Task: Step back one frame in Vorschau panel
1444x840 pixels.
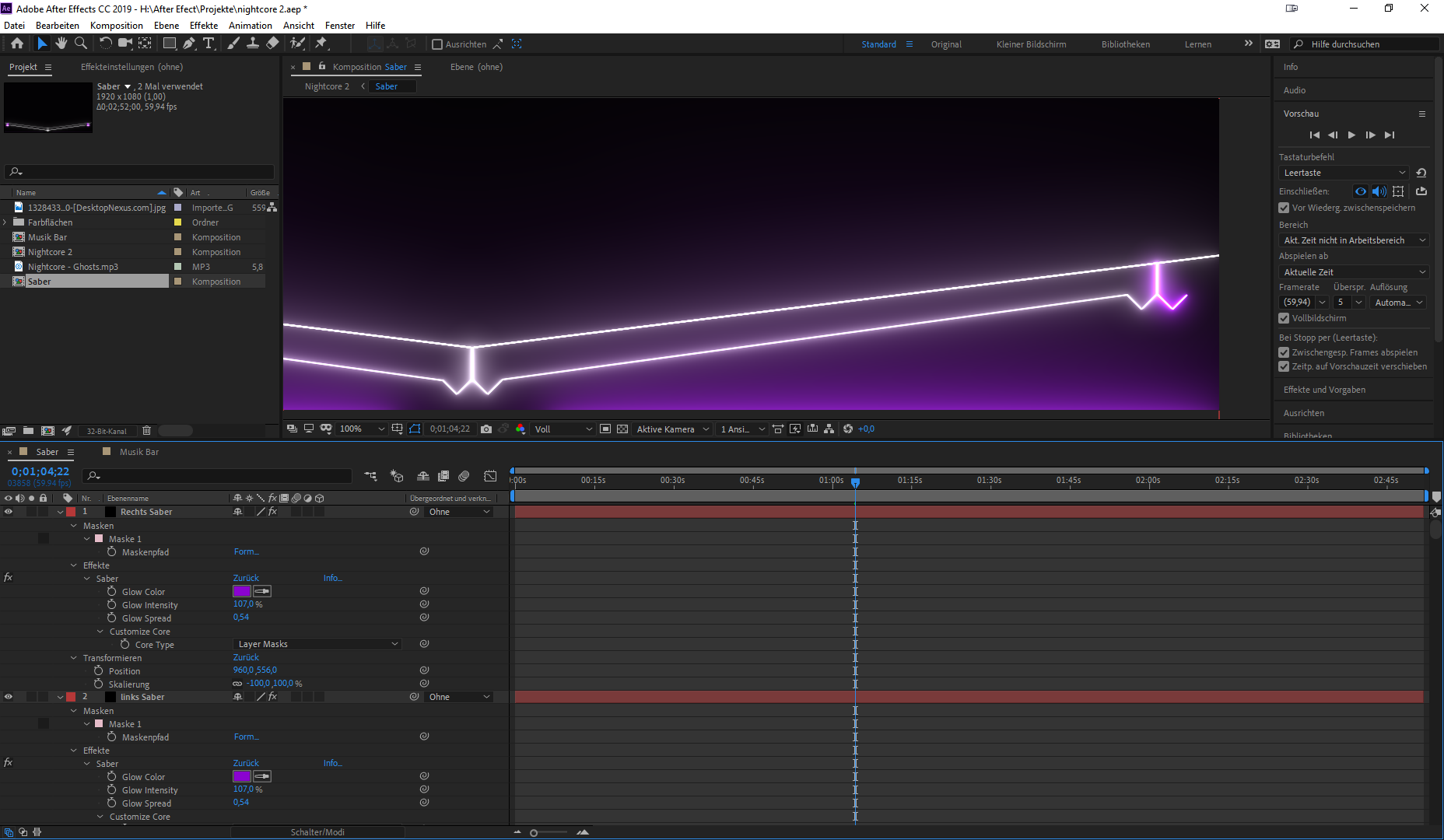Action: (1333, 135)
